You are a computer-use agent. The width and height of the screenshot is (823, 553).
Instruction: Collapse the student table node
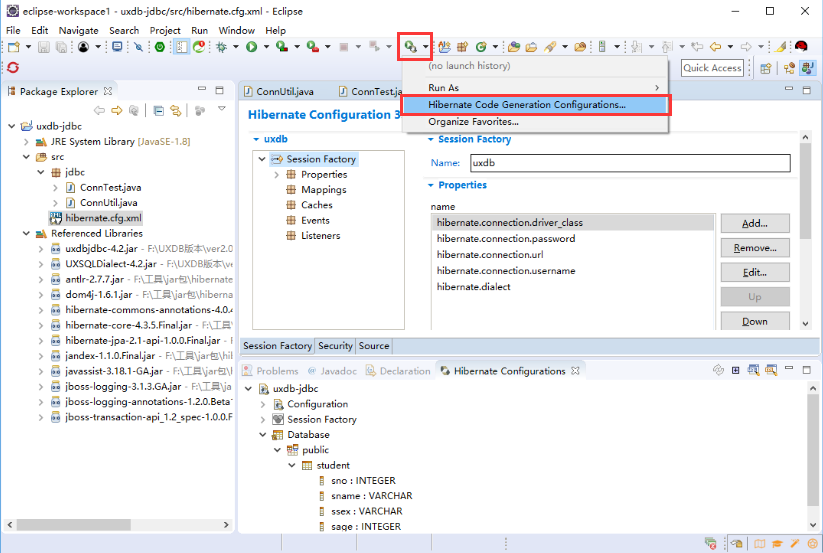pyautogui.click(x=293, y=465)
